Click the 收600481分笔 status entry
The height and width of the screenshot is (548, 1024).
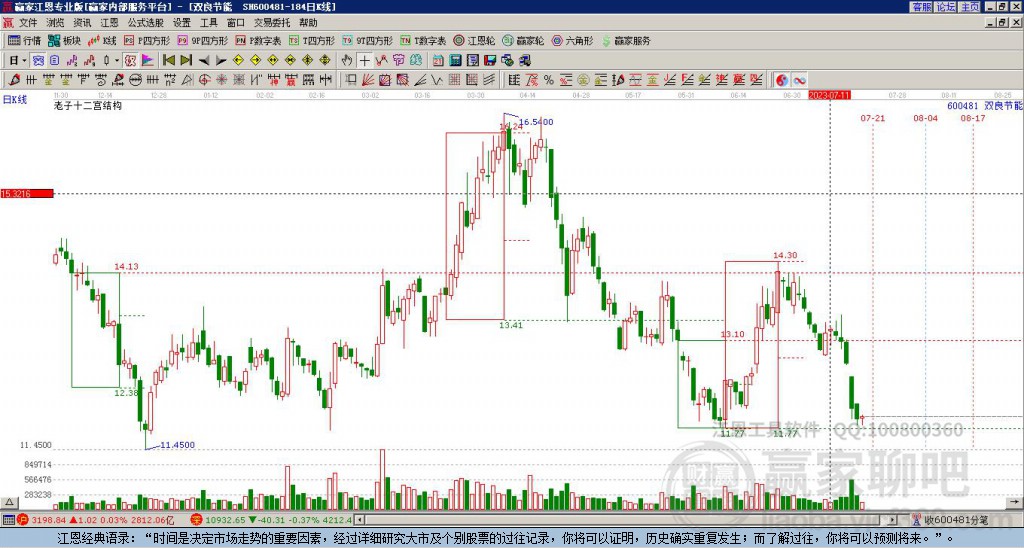coord(950,520)
